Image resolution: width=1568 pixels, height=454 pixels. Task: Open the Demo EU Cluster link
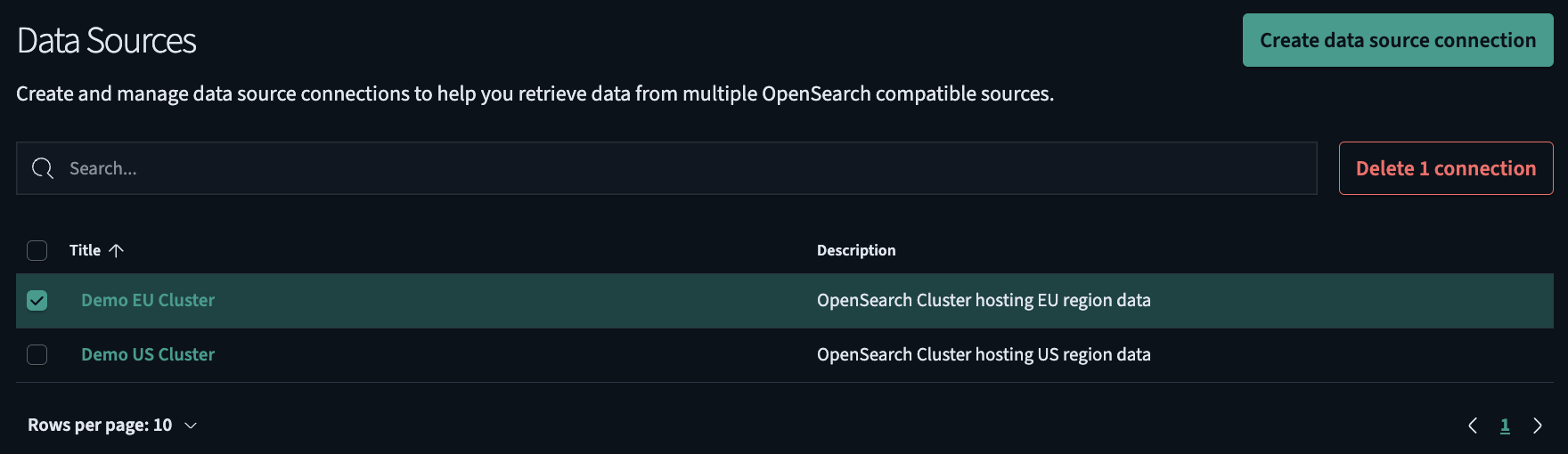(x=148, y=300)
